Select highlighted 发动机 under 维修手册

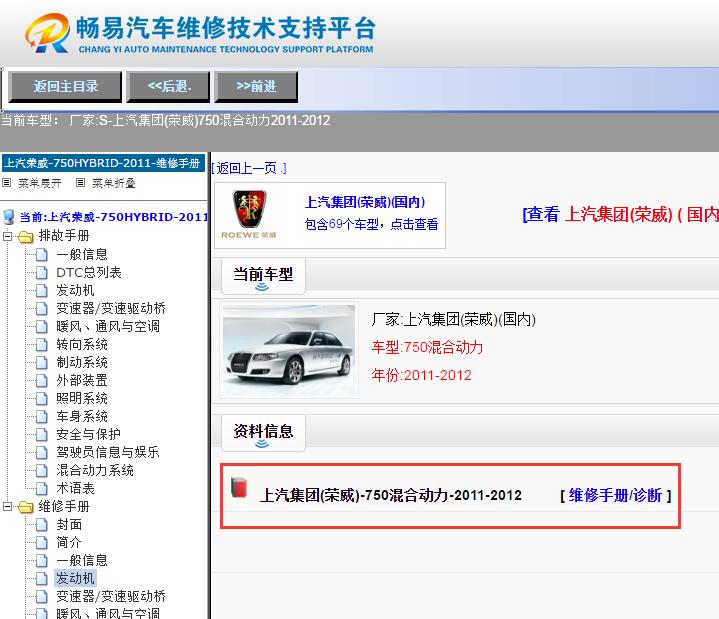click(x=75, y=579)
